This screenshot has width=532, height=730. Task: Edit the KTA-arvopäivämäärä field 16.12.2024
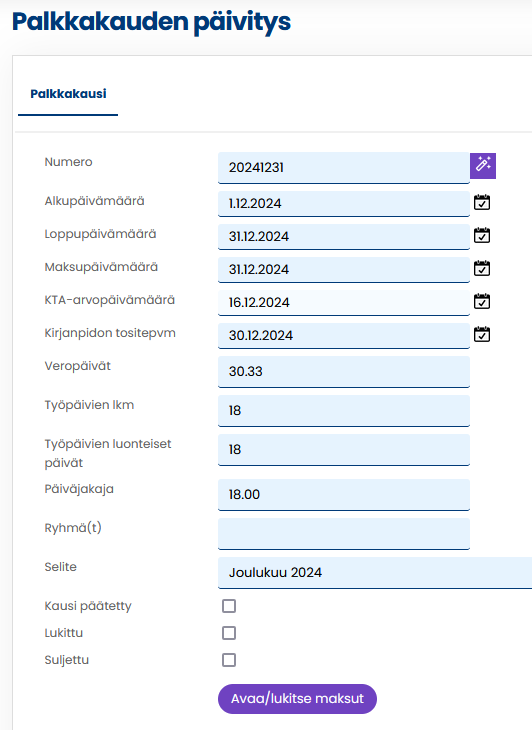[x=343, y=303]
